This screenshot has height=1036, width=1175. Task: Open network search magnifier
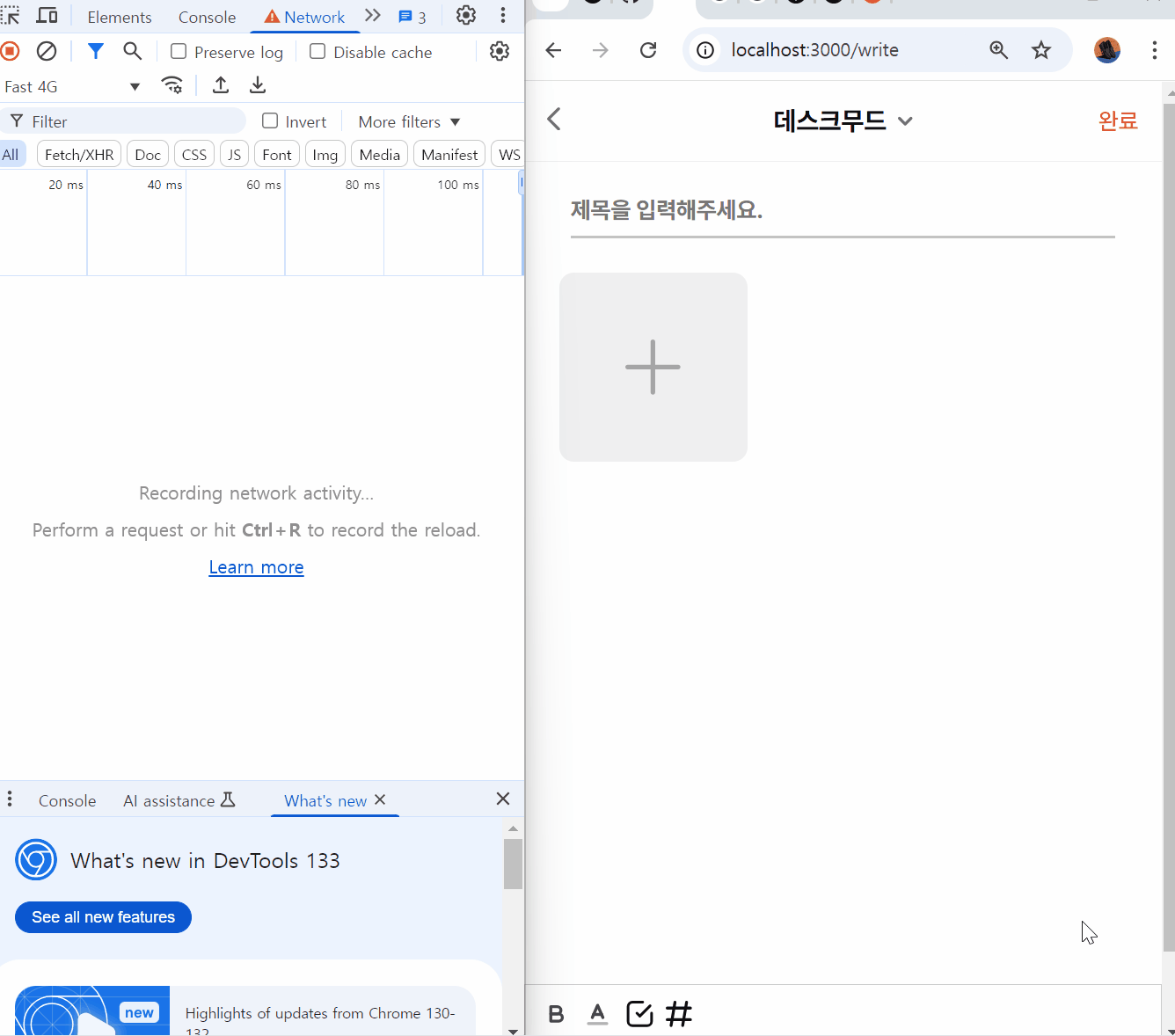pyautogui.click(x=133, y=51)
